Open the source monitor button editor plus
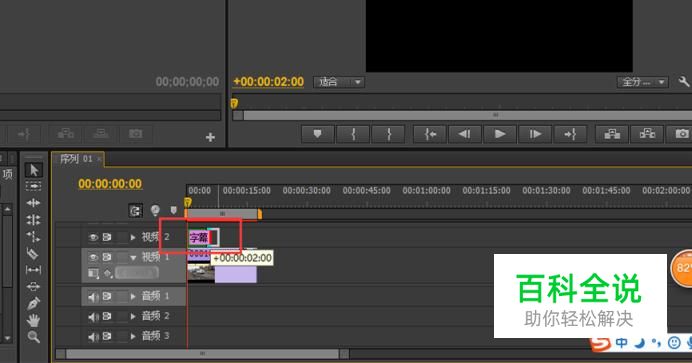Image resolution: width=692 pixels, height=363 pixels. coord(210,138)
